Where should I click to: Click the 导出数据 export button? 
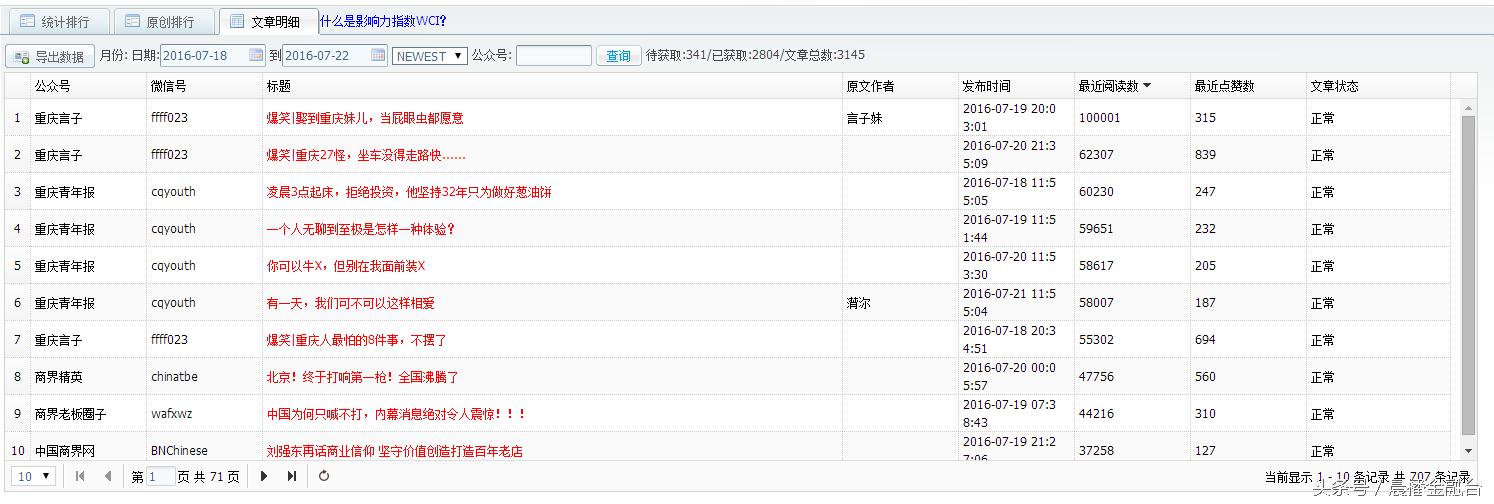point(50,56)
